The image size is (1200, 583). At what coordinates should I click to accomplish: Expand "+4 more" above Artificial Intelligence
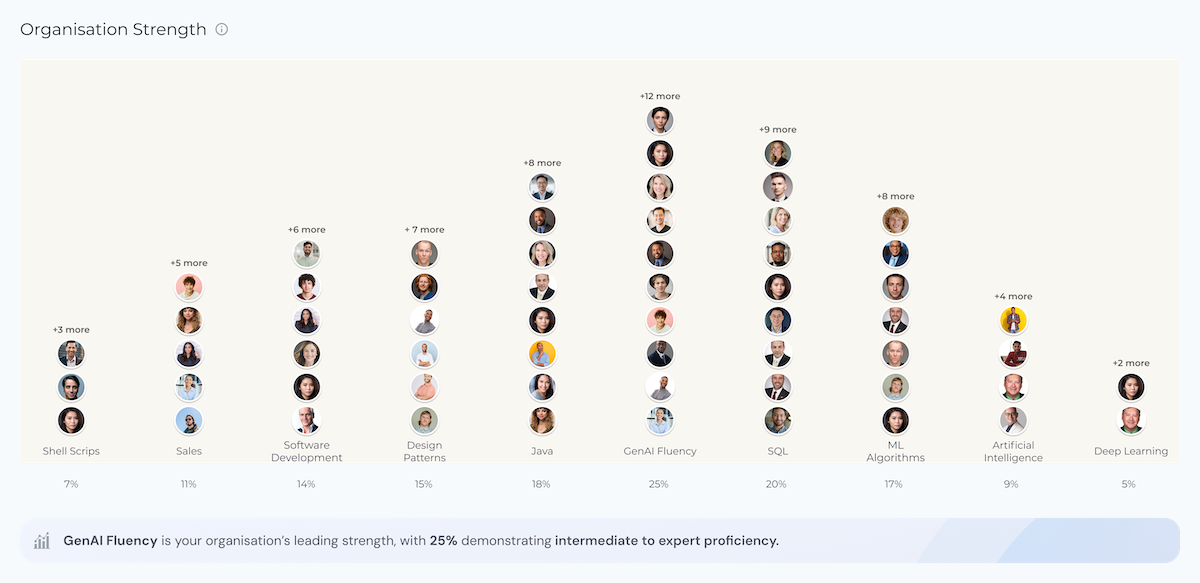pos(1013,296)
